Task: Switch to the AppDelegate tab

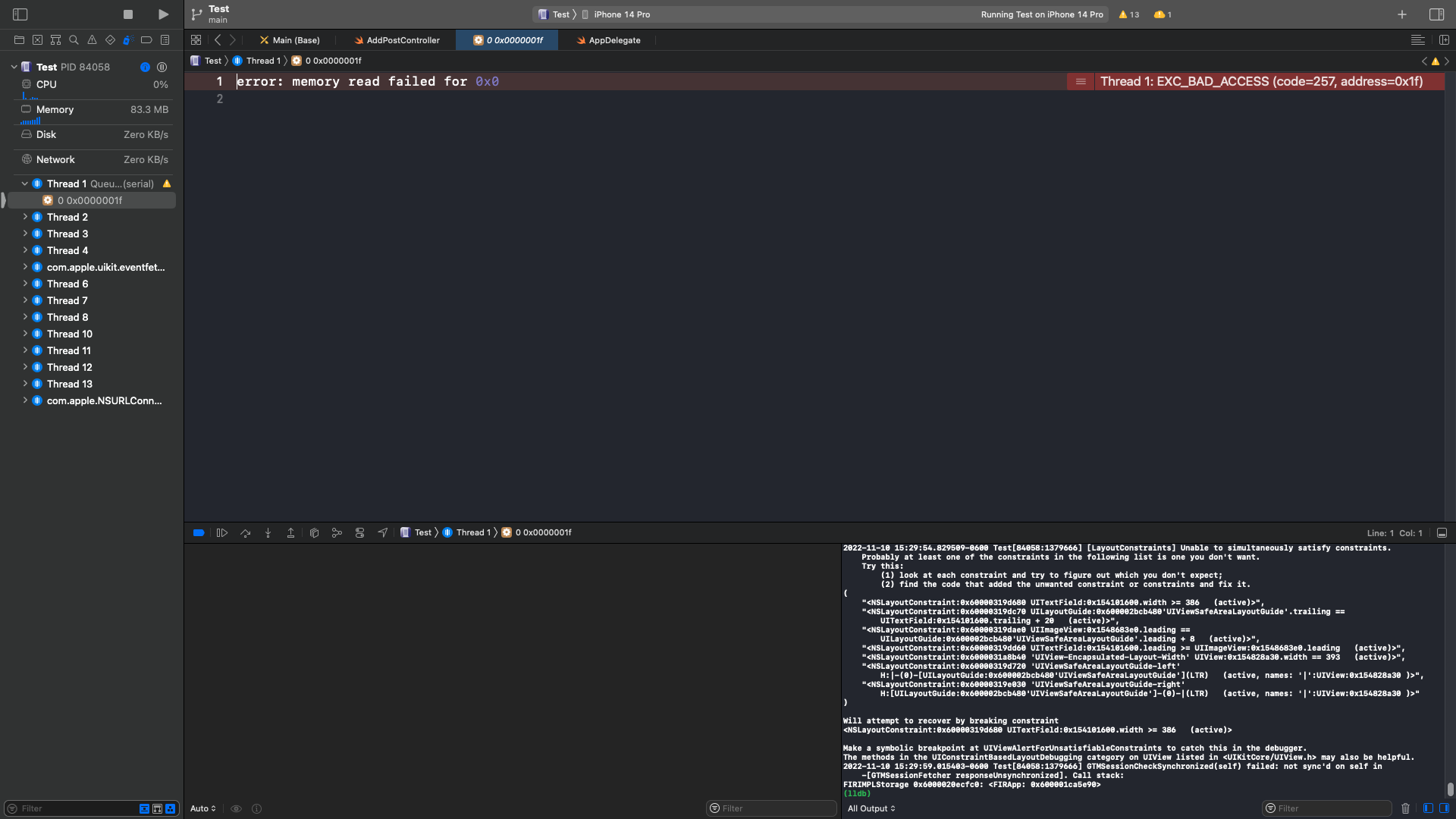Action: click(609, 40)
